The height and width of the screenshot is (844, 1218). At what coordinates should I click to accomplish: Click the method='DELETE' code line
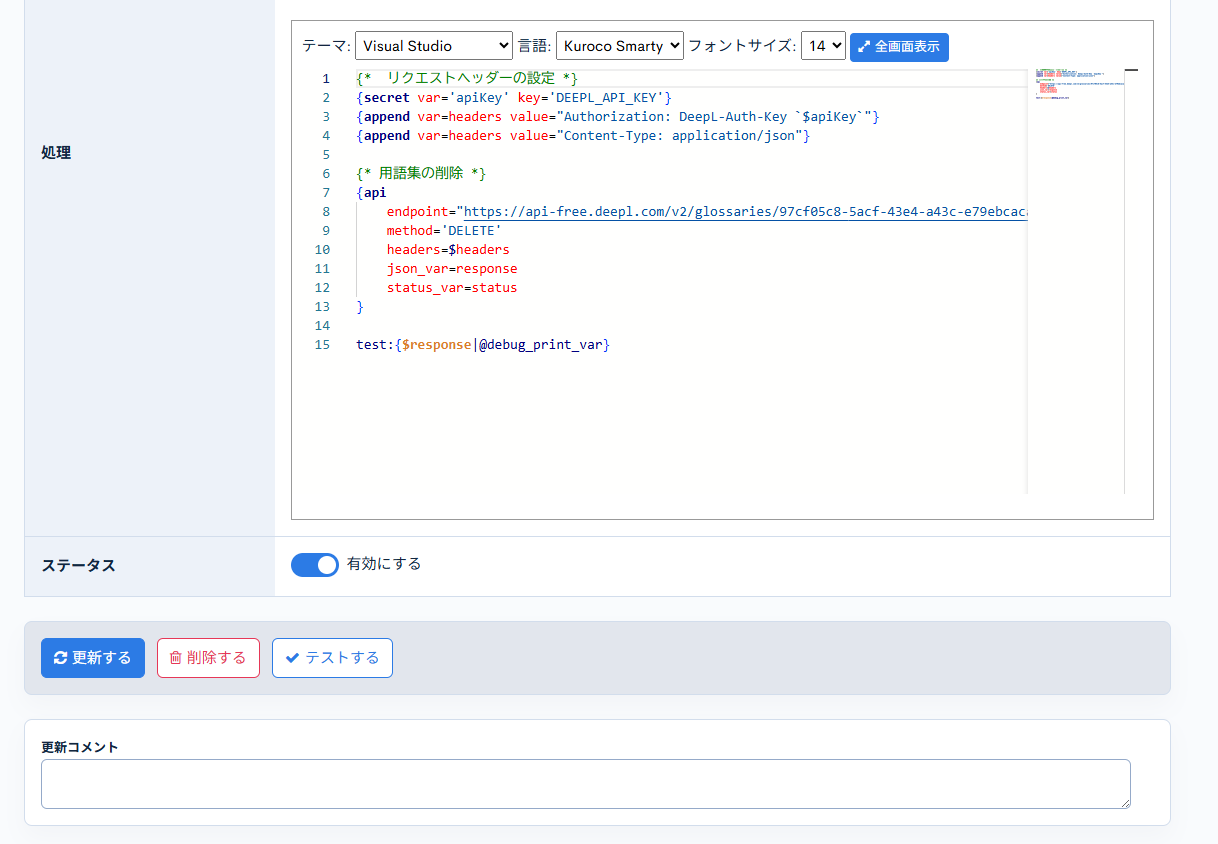click(444, 231)
